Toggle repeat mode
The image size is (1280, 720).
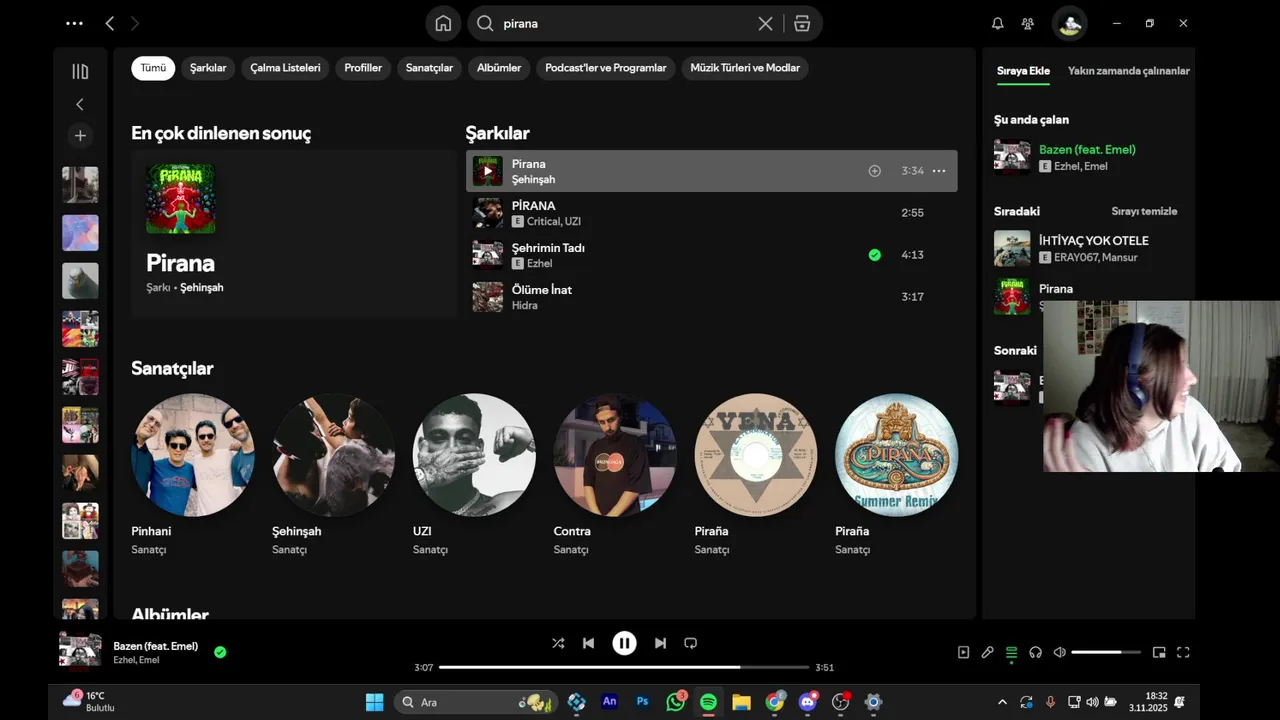click(690, 643)
